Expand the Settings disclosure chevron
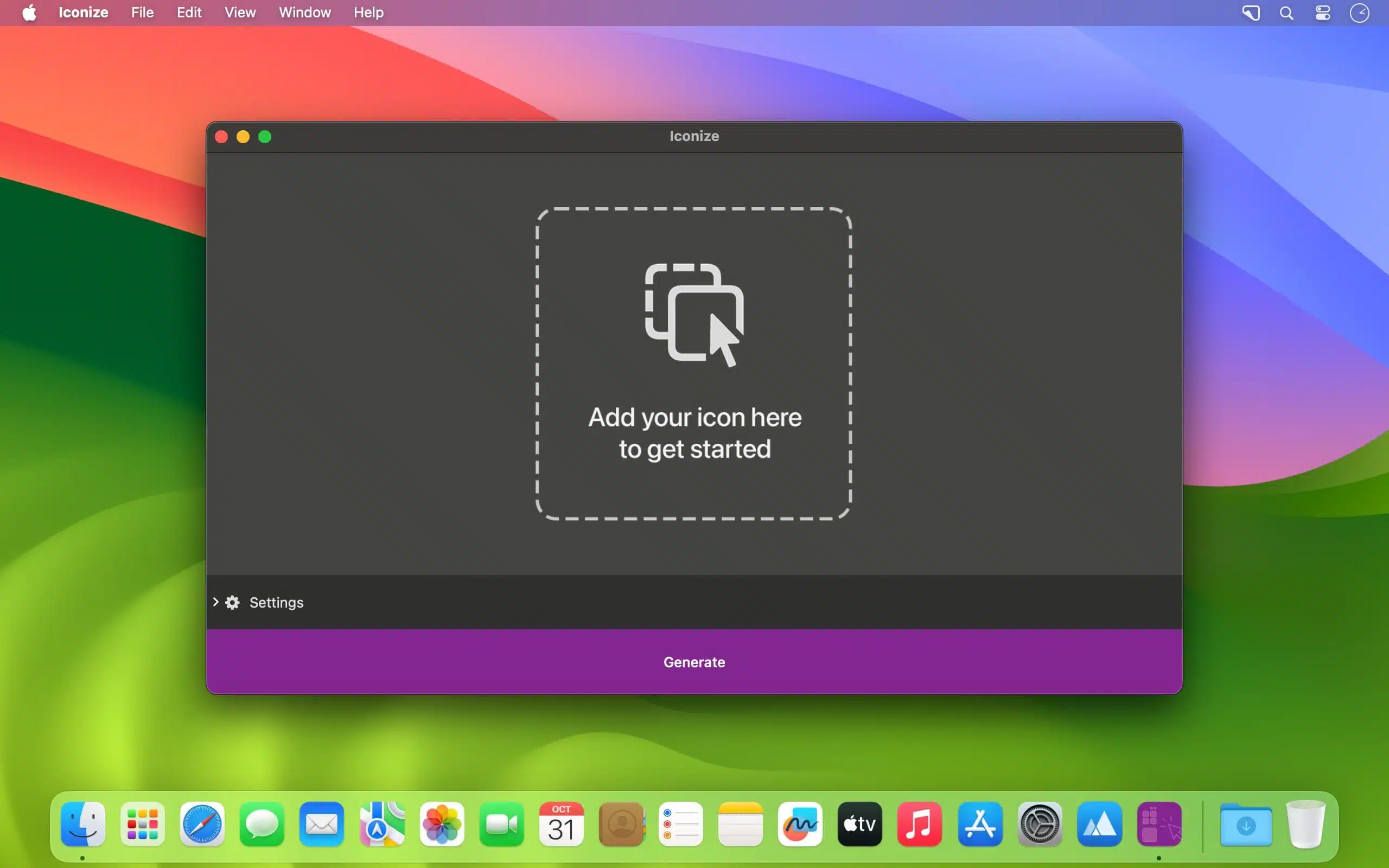The width and height of the screenshot is (1389, 868). [x=216, y=602]
